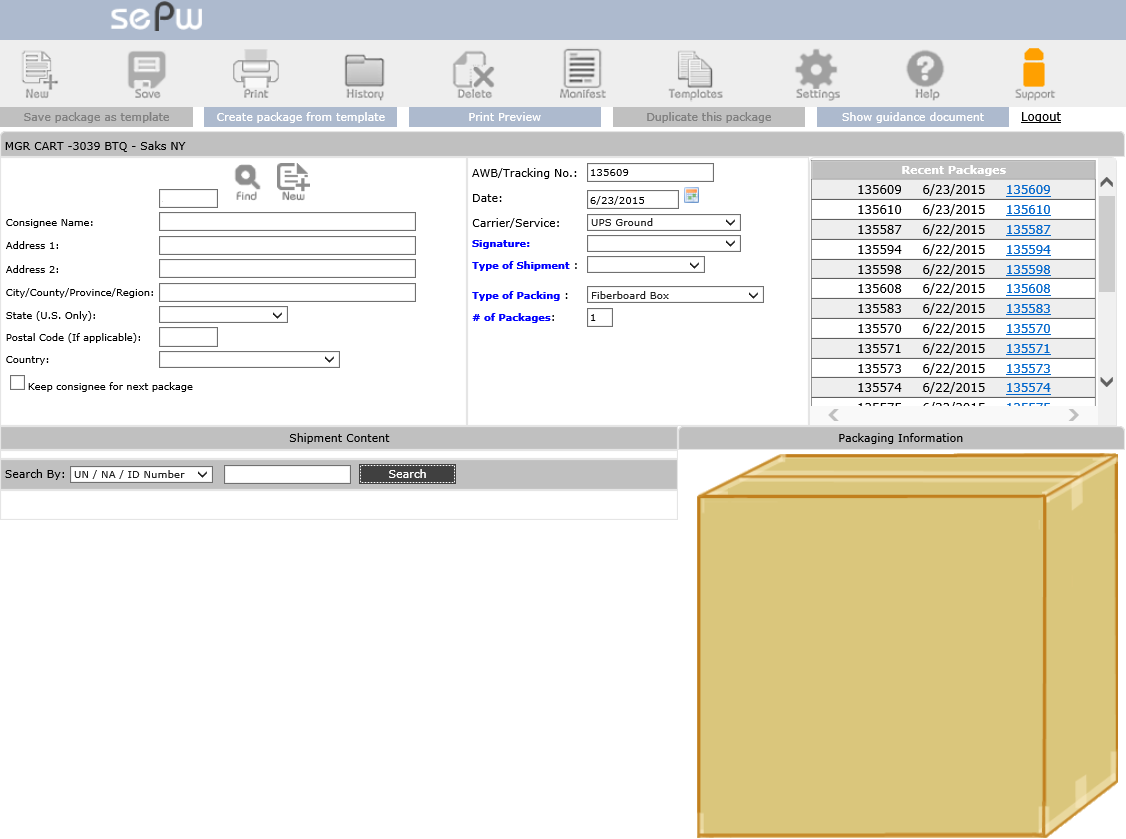Open the Signature dropdown
1126x839 pixels.
664,244
